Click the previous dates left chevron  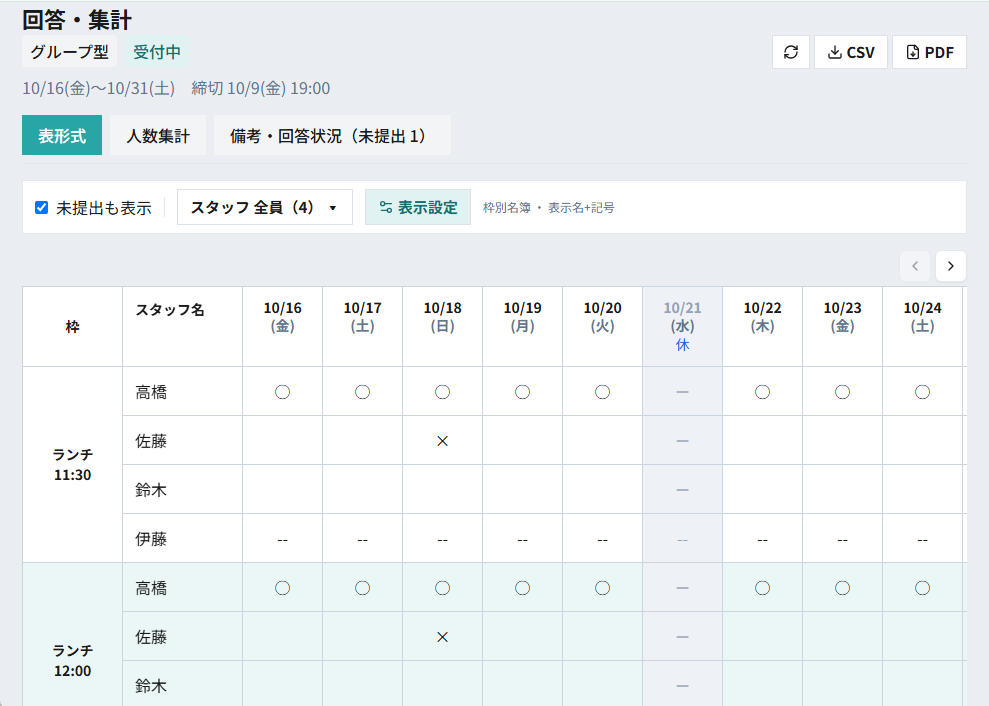point(915,266)
